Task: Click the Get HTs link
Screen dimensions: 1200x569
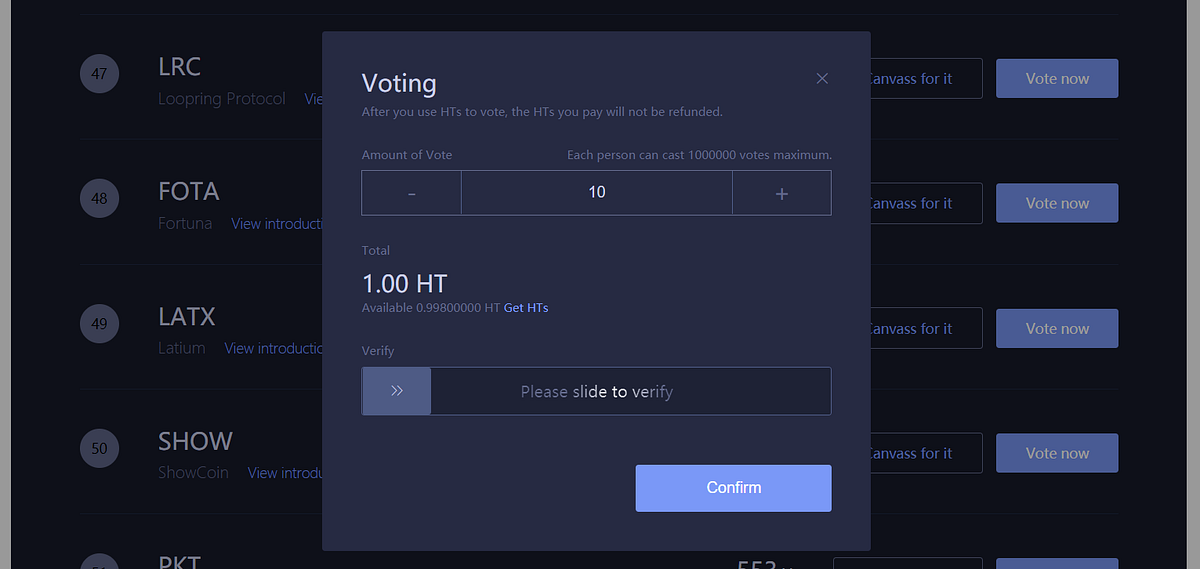Action: coord(526,308)
